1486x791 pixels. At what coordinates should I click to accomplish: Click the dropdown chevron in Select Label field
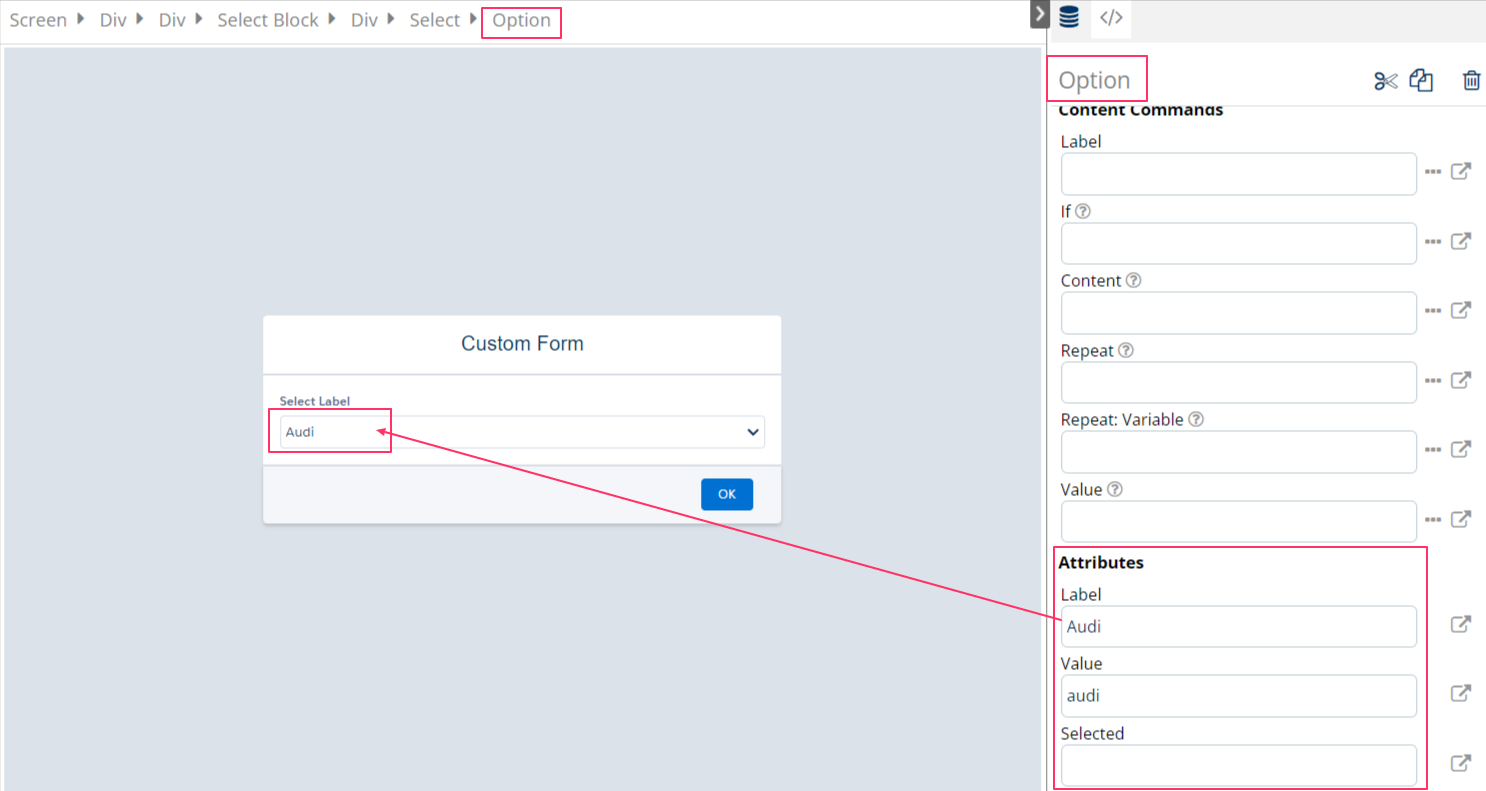(753, 432)
